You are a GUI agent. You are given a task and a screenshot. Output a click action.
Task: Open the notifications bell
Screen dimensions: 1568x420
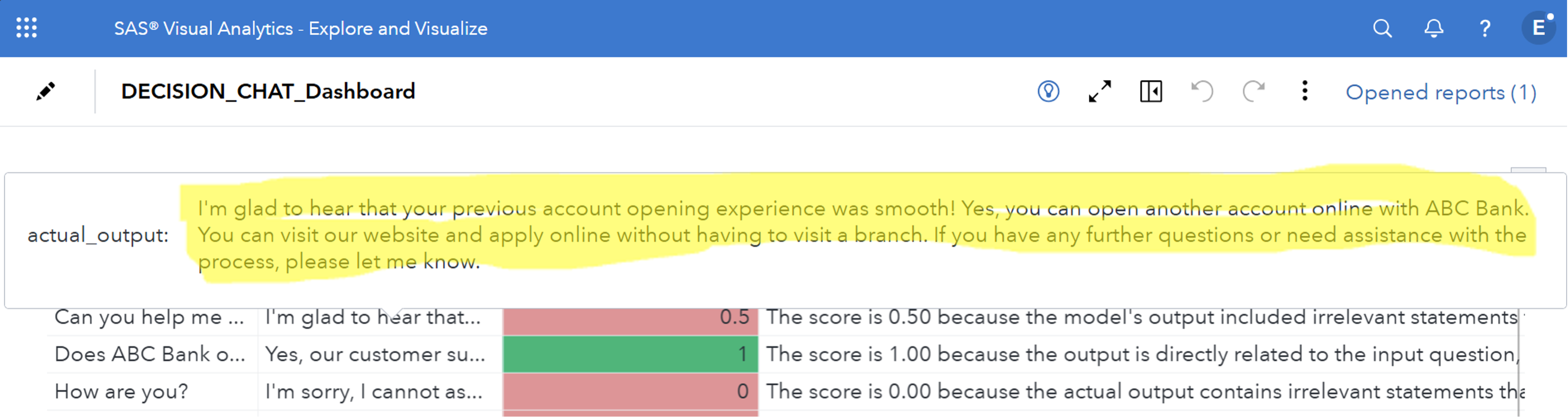[1433, 28]
